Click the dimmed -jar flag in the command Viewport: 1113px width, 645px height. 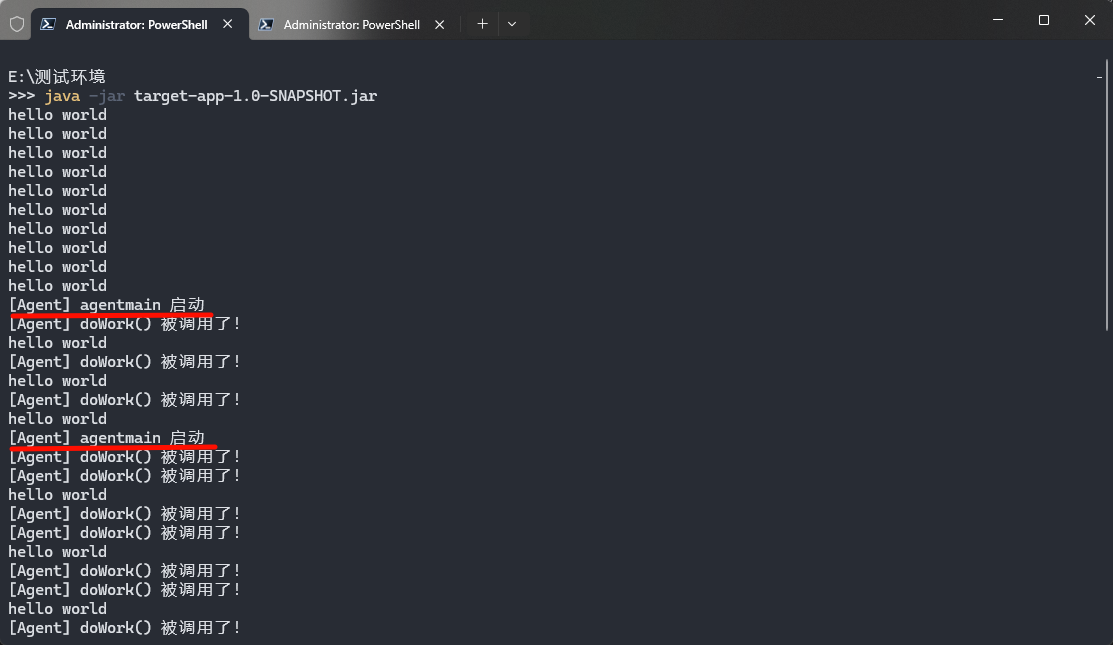click(107, 96)
